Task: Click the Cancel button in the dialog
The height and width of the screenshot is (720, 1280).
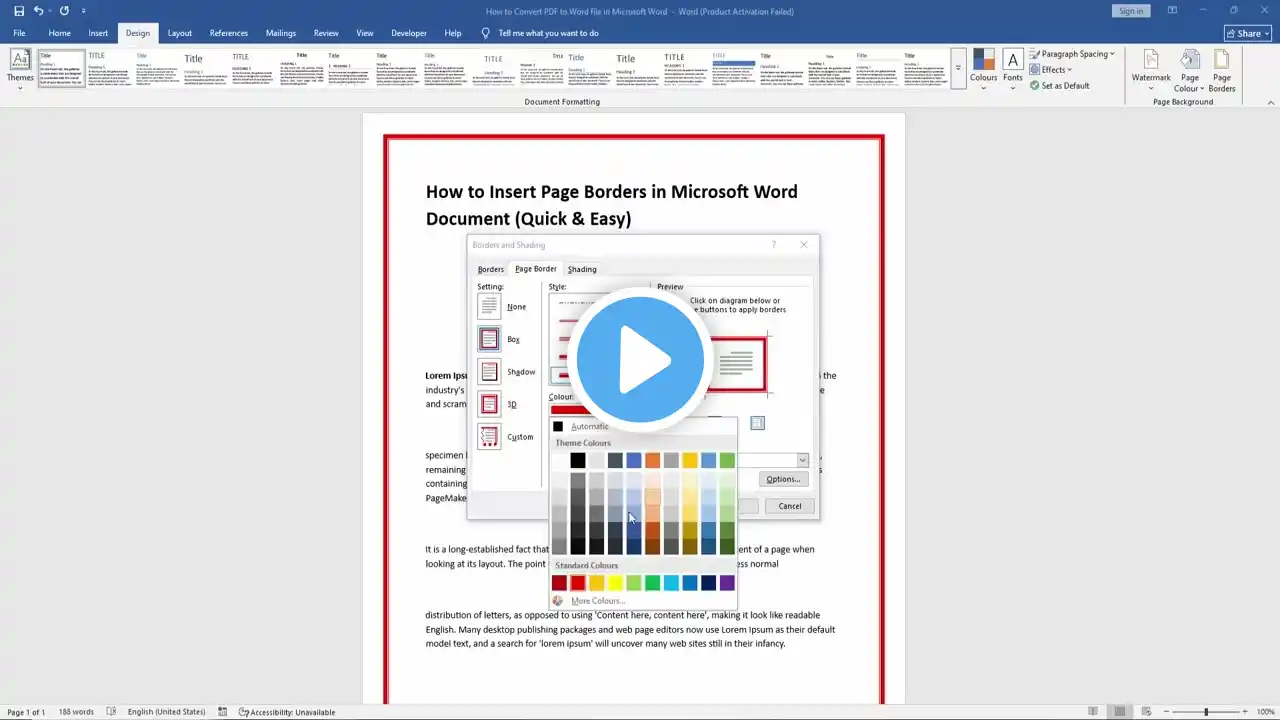Action: [x=789, y=506]
